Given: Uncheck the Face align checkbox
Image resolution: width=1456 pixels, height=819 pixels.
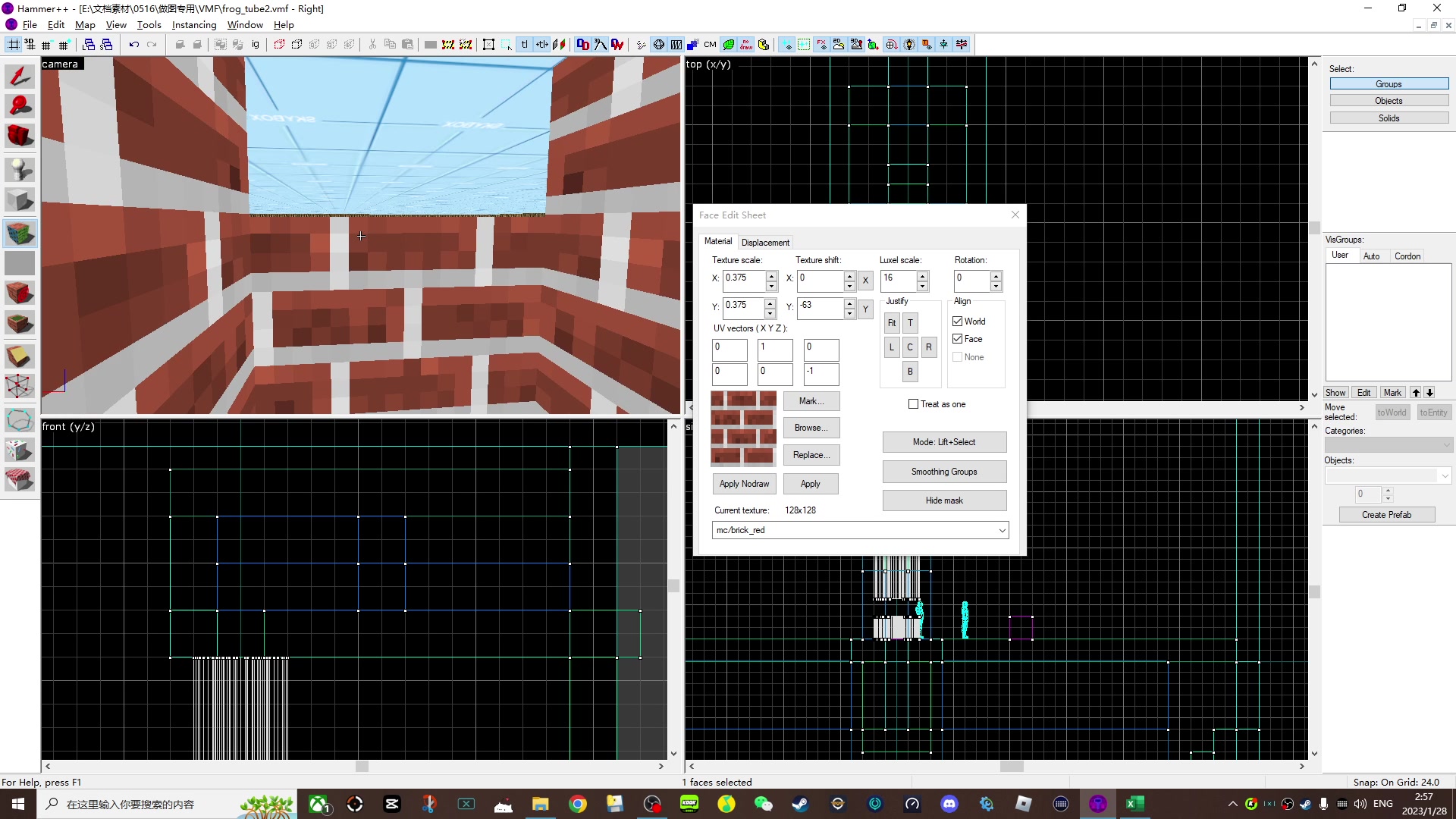Looking at the screenshot, I should pos(958,339).
